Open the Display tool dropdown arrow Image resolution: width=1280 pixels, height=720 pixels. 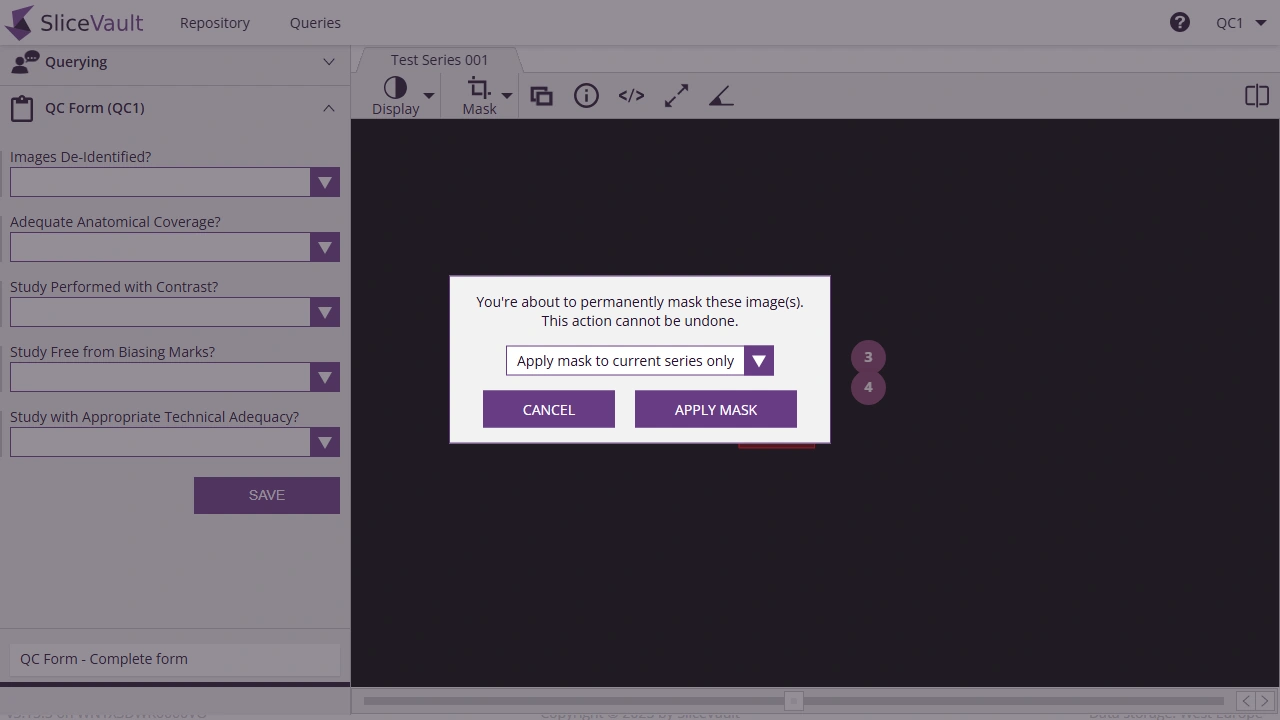[428, 95]
